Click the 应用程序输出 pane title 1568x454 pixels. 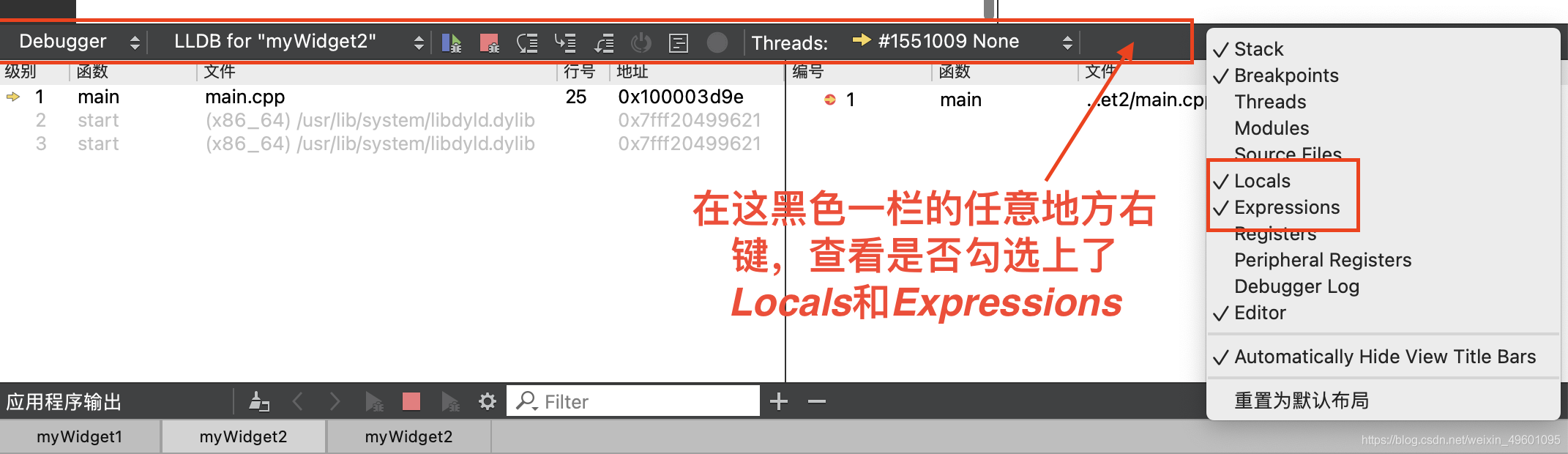pos(64,402)
